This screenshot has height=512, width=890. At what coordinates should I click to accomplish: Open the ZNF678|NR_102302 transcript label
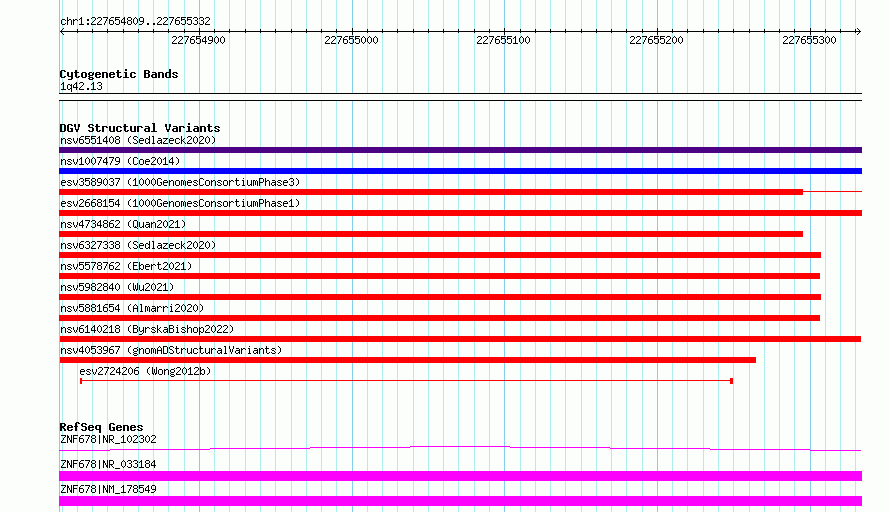108,439
